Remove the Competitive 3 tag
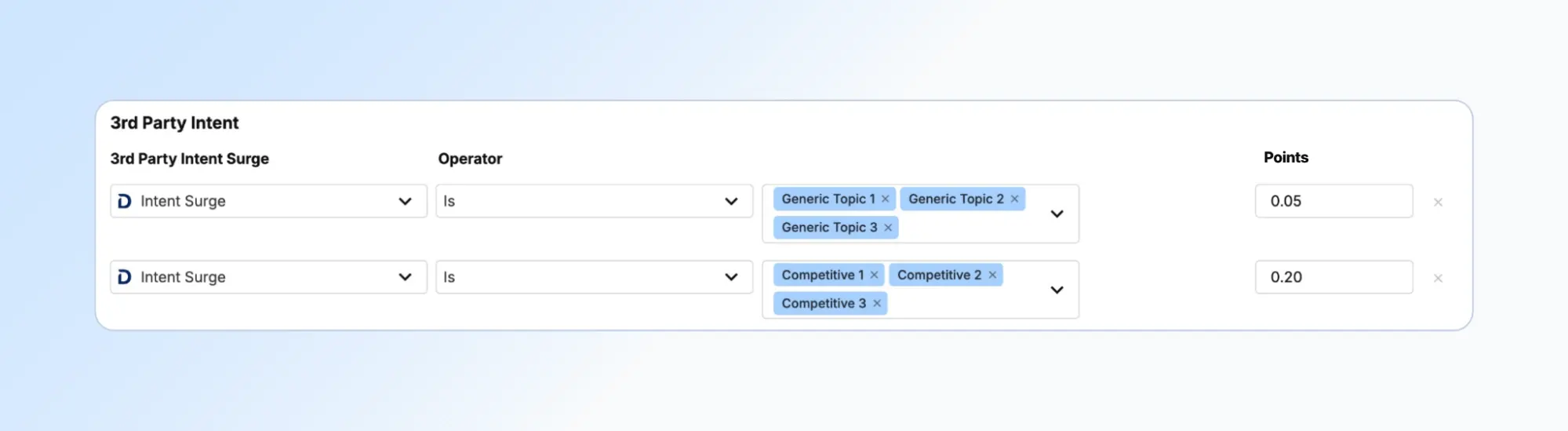Screen dimensions: 1568x431 pyautogui.click(x=877, y=304)
